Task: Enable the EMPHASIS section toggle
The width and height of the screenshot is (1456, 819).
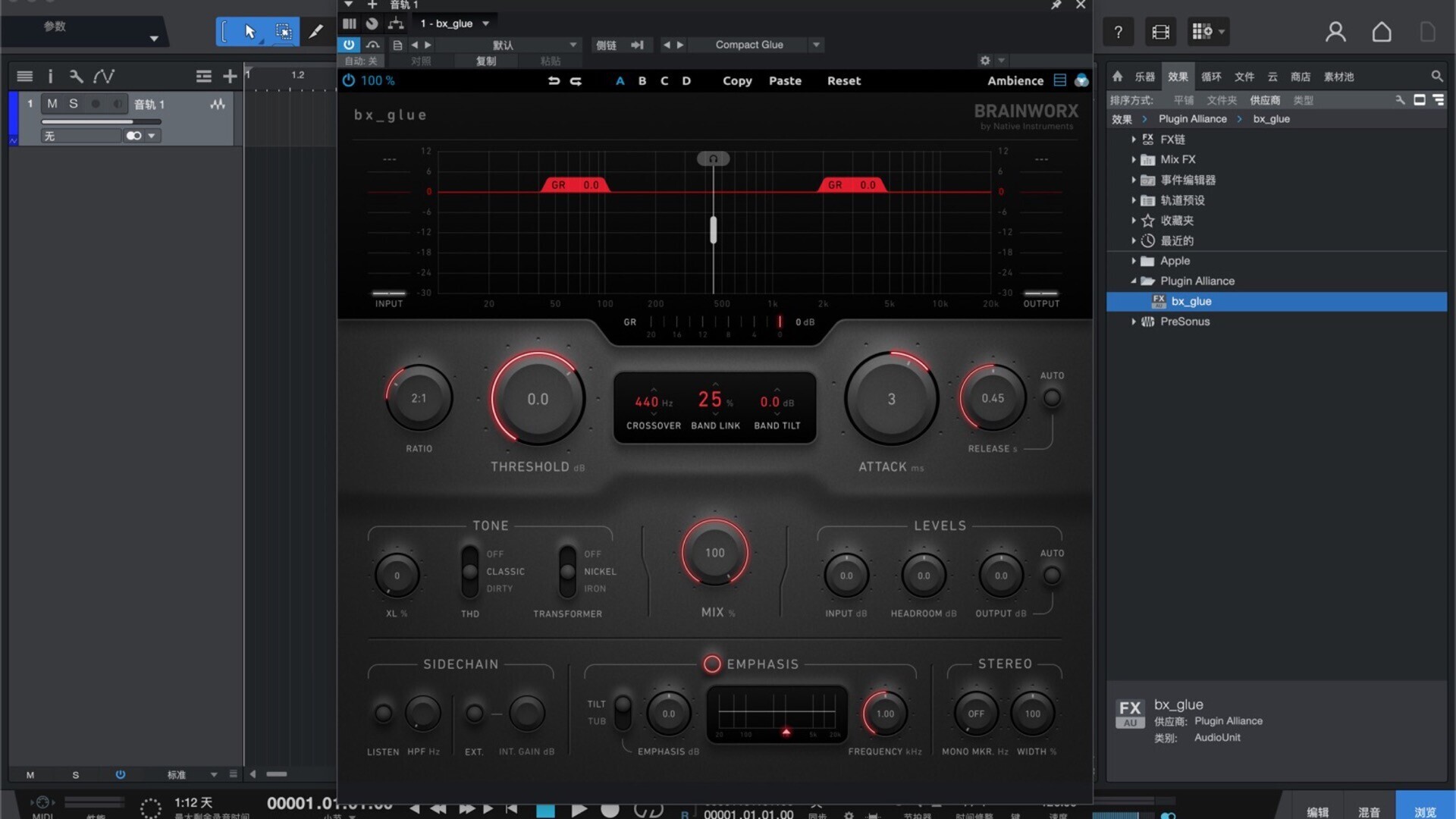Action: point(711,664)
